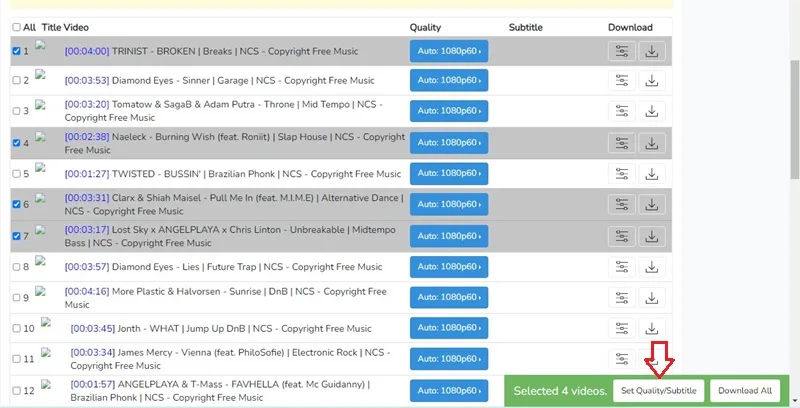Screen dimensions: 800x408
Task: Uncheck video 4 Burning Wish checkbox
Action: tap(16, 143)
